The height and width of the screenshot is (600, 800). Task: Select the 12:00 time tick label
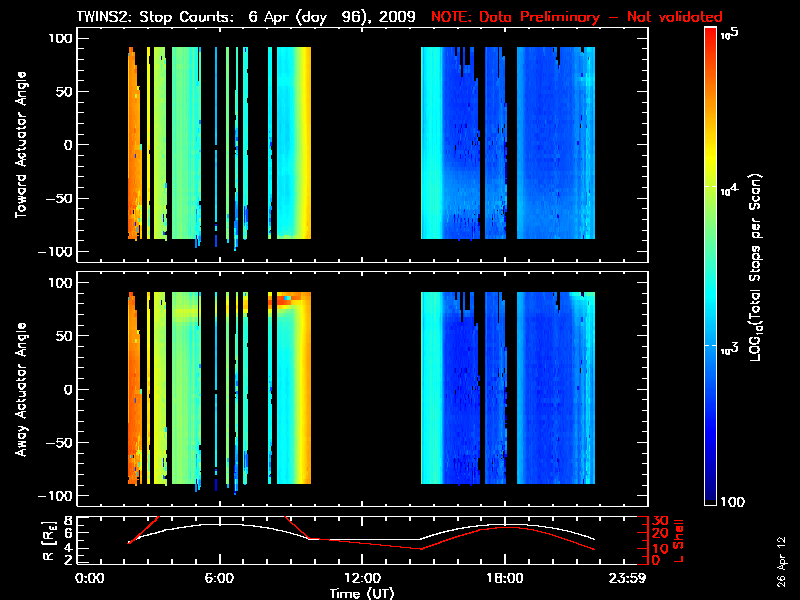coord(362,578)
